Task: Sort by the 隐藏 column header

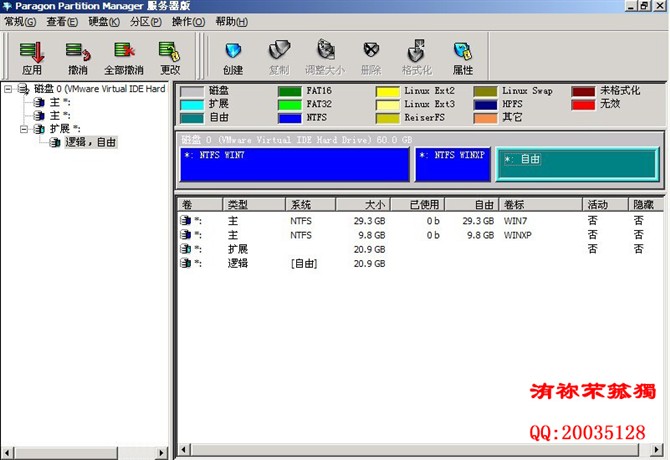Action: click(x=645, y=205)
